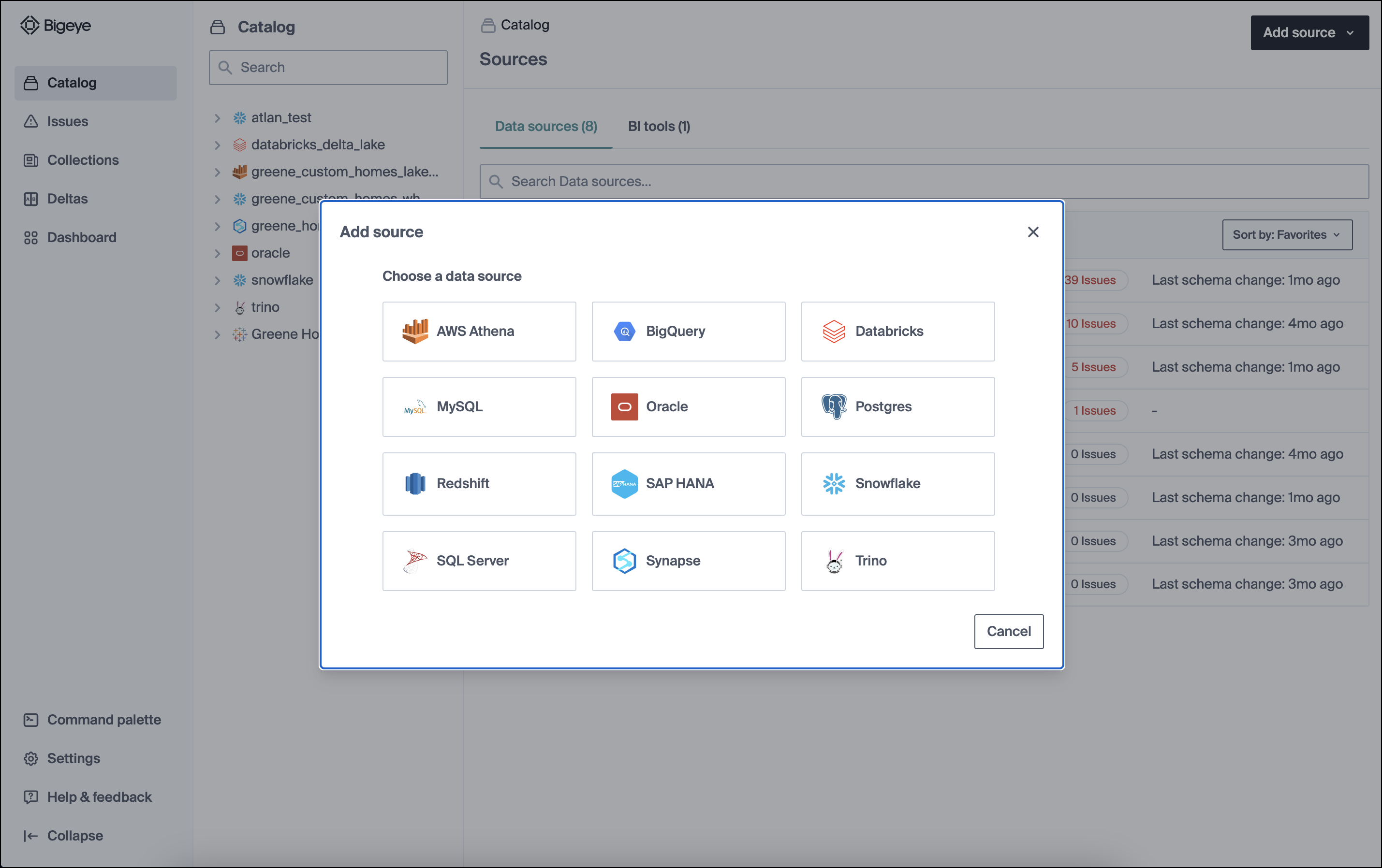Screen dimensions: 1382x868
Task: Choose the Oracle data source option
Action: (688, 406)
